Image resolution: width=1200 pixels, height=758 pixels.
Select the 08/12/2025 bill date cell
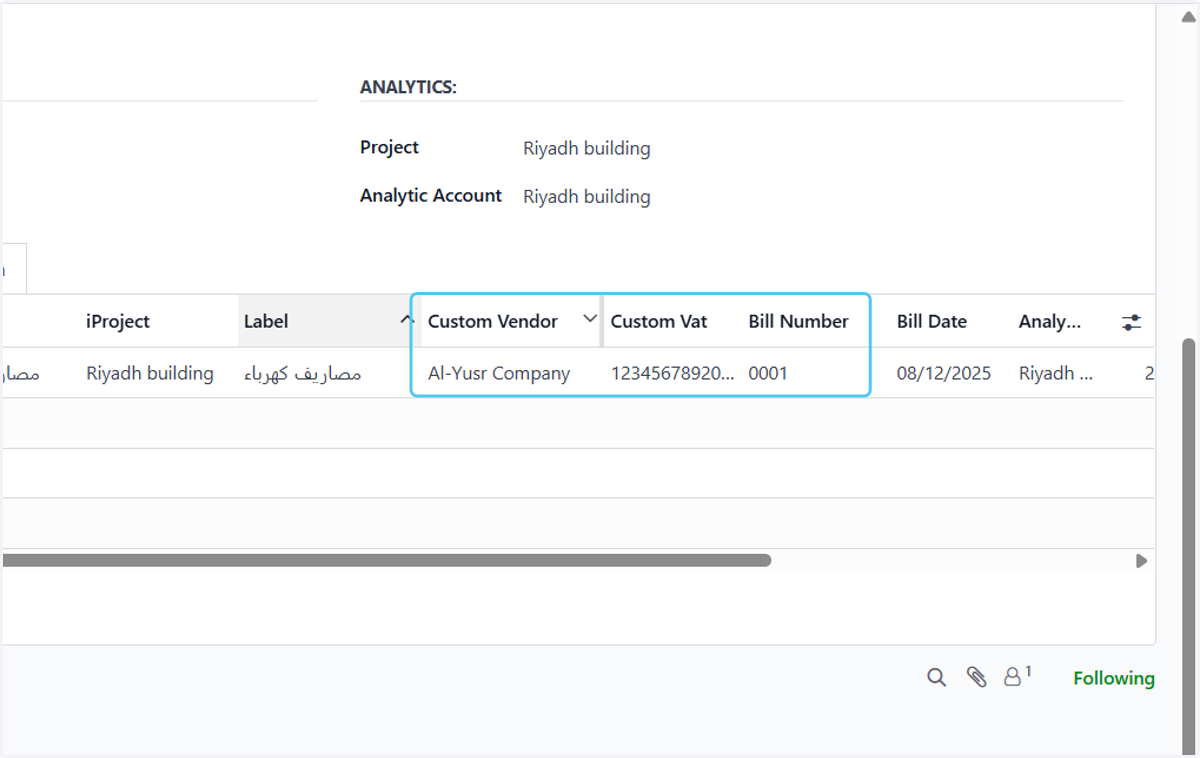click(x=944, y=373)
